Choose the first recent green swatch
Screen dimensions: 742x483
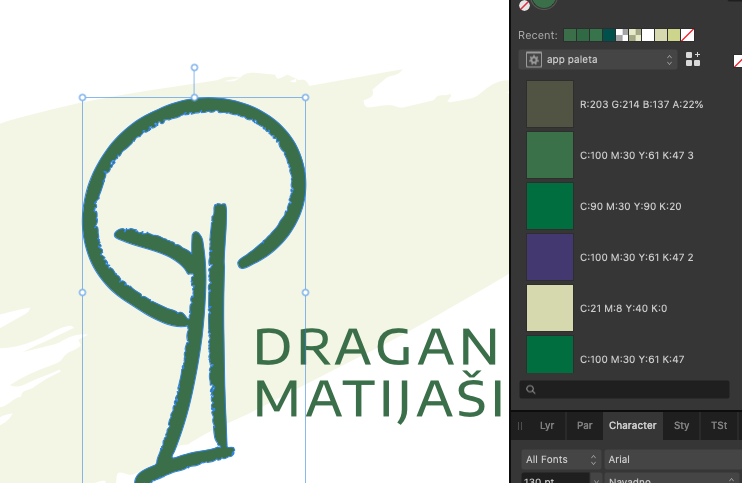(x=570, y=35)
